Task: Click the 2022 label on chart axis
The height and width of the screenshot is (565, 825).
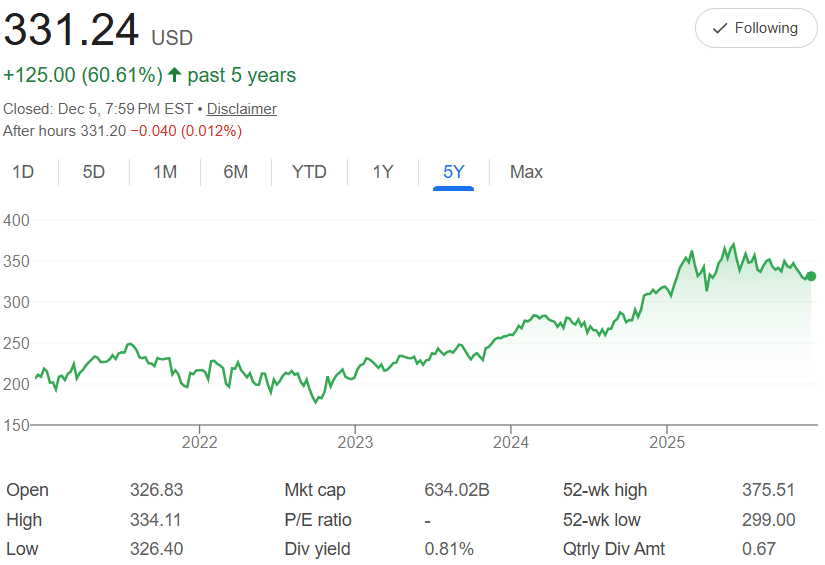Action: [200, 441]
